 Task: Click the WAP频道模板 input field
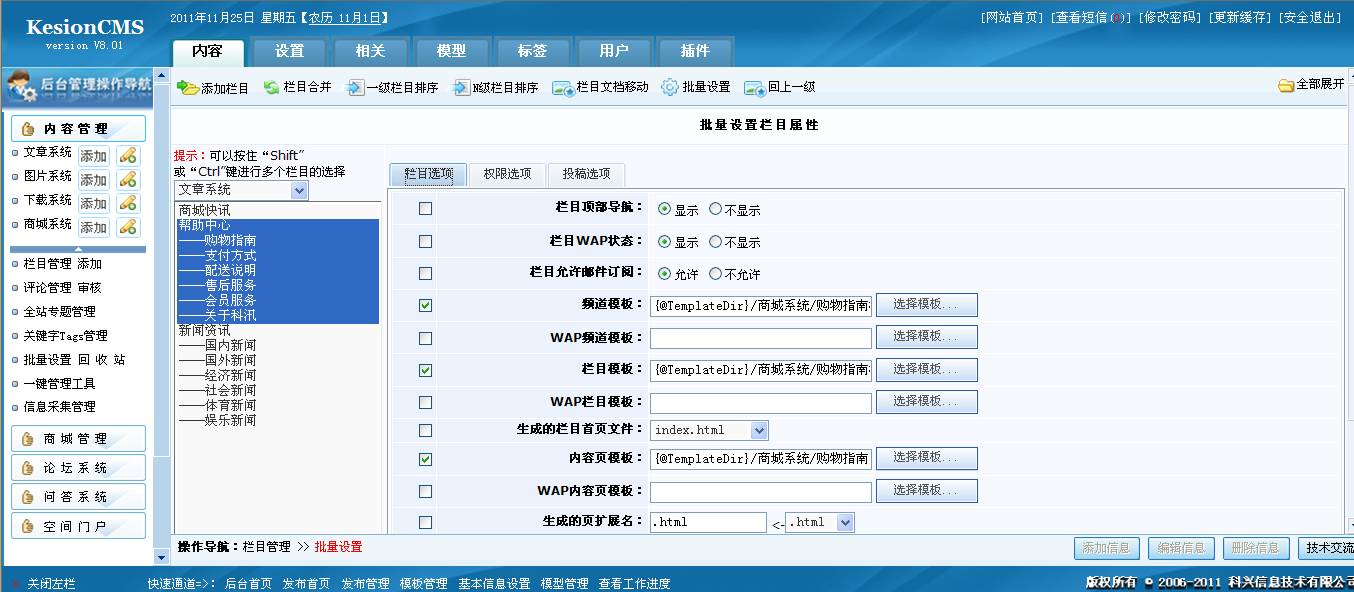pos(760,338)
